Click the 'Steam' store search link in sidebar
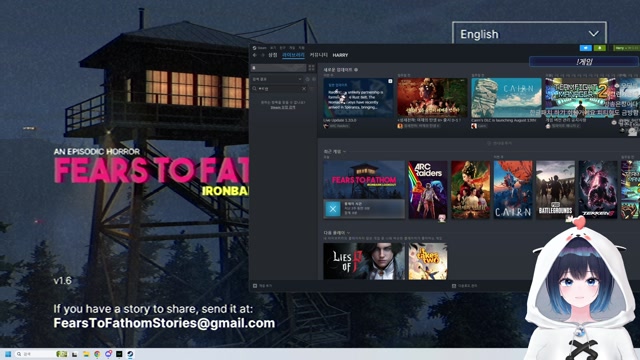The width and height of the screenshot is (640, 360). (x=282, y=107)
